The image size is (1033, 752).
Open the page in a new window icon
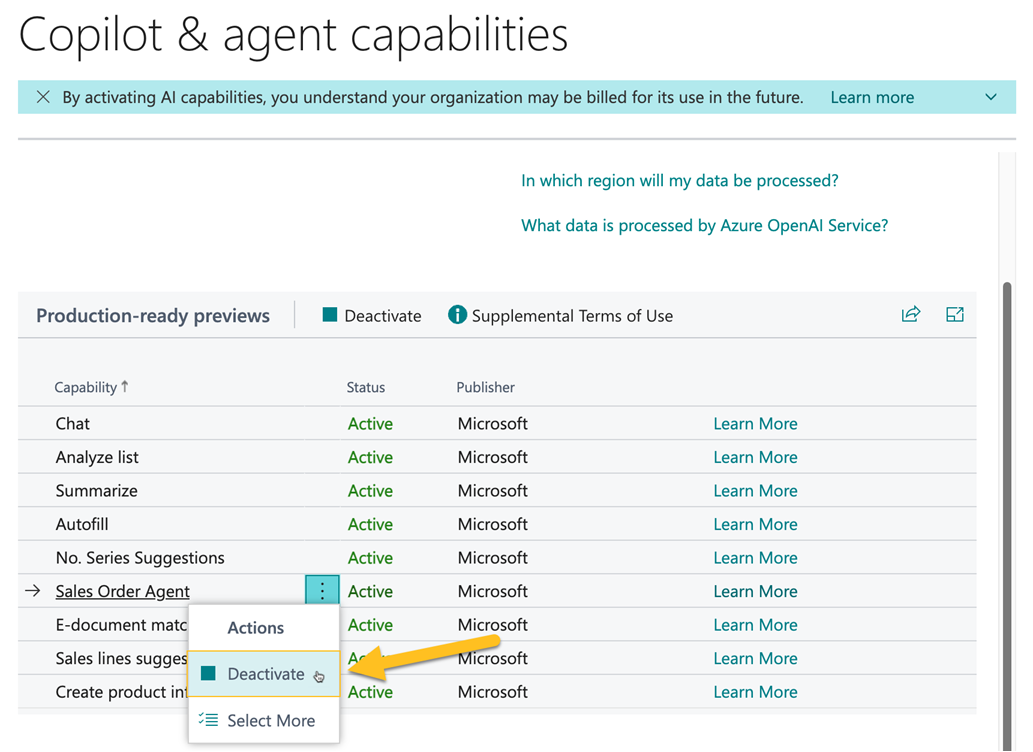tap(955, 313)
